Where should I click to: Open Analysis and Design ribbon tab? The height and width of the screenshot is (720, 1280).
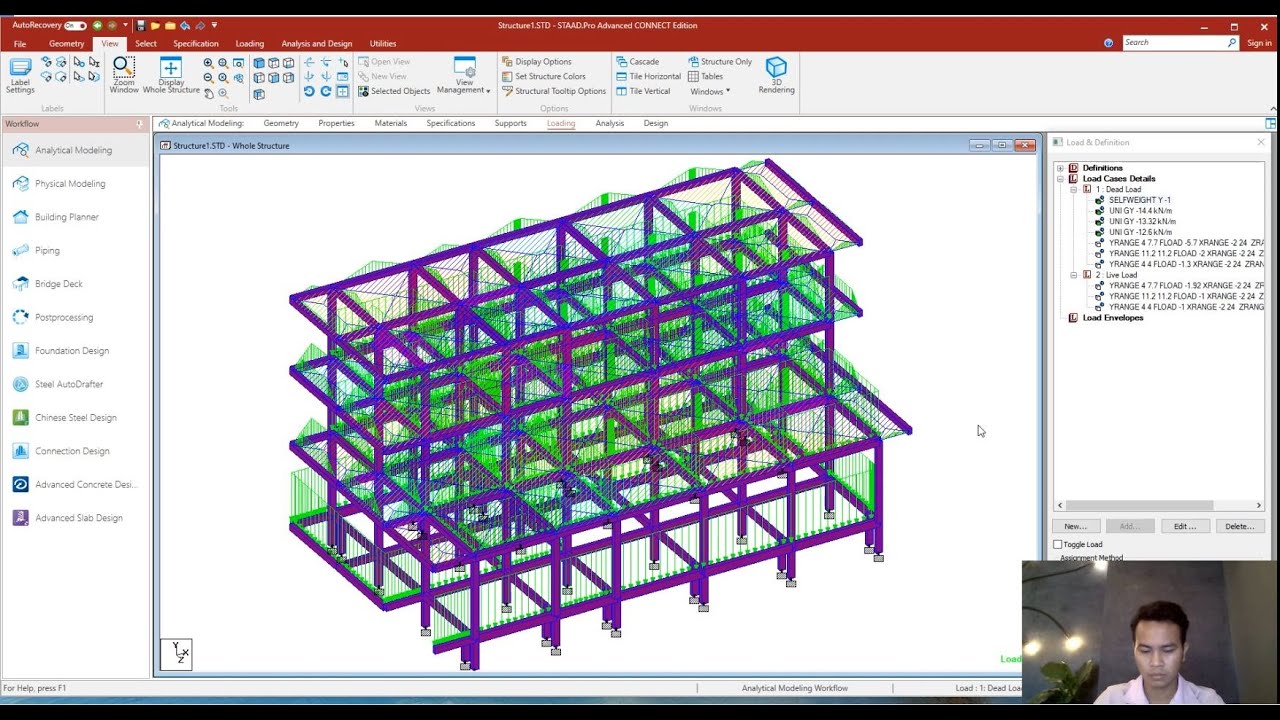(x=317, y=44)
